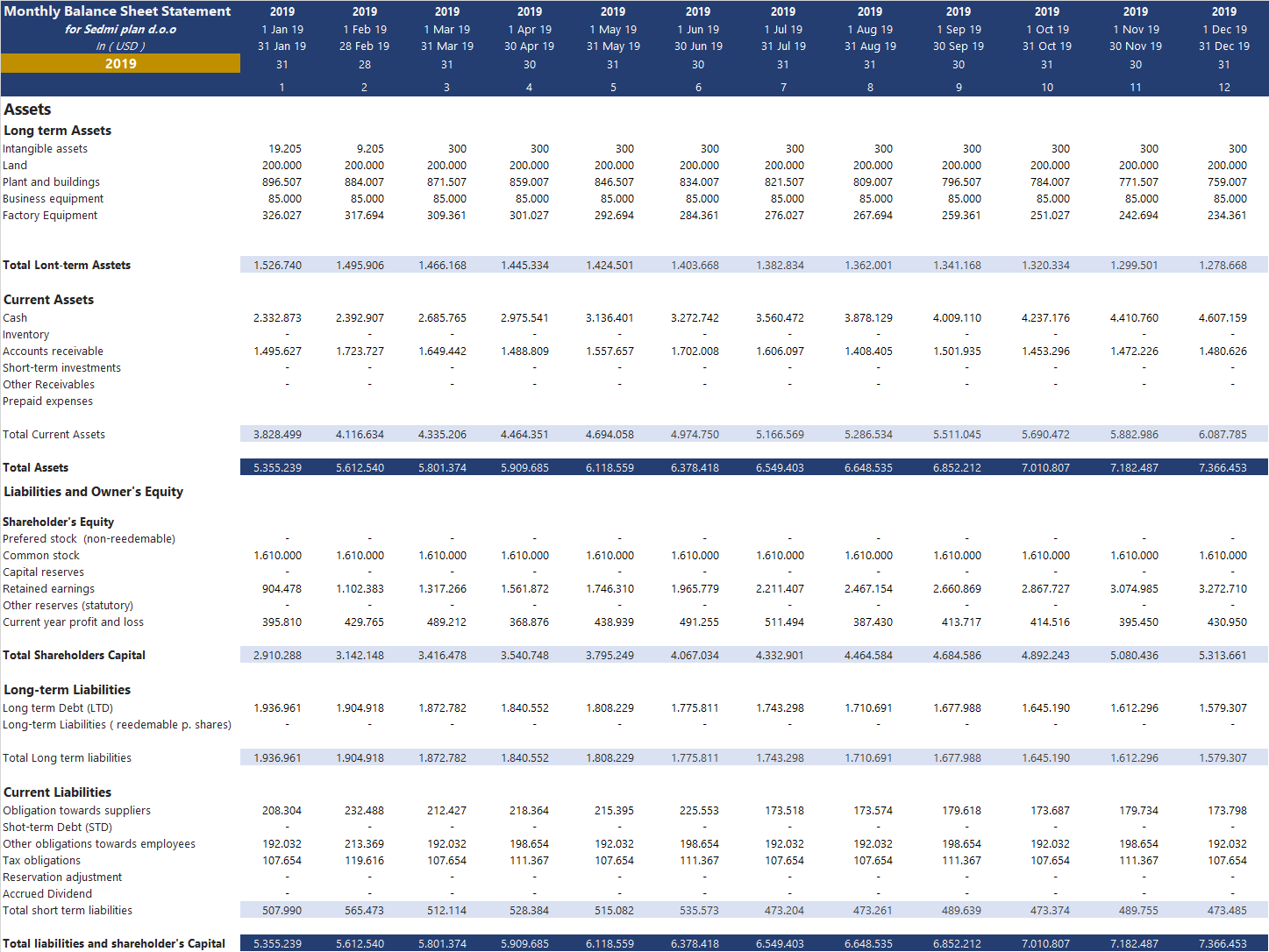Select June Accounts receivable value 1.702.008
The image size is (1269, 952).
[x=695, y=352]
